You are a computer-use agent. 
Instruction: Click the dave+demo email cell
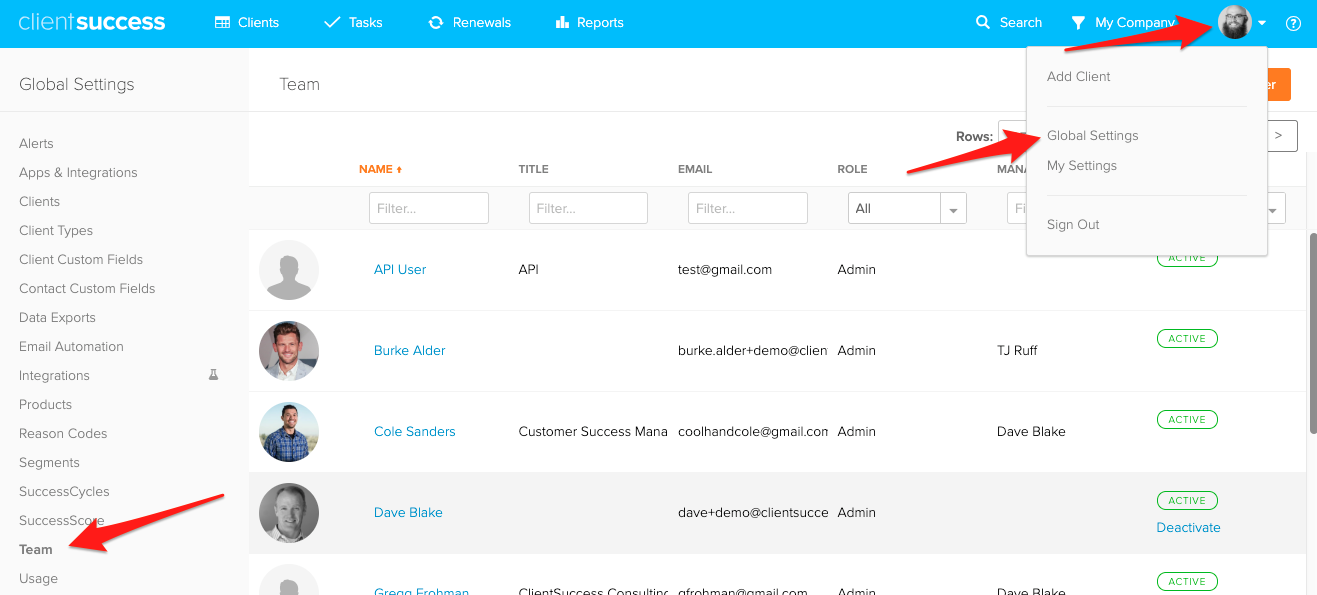753,512
